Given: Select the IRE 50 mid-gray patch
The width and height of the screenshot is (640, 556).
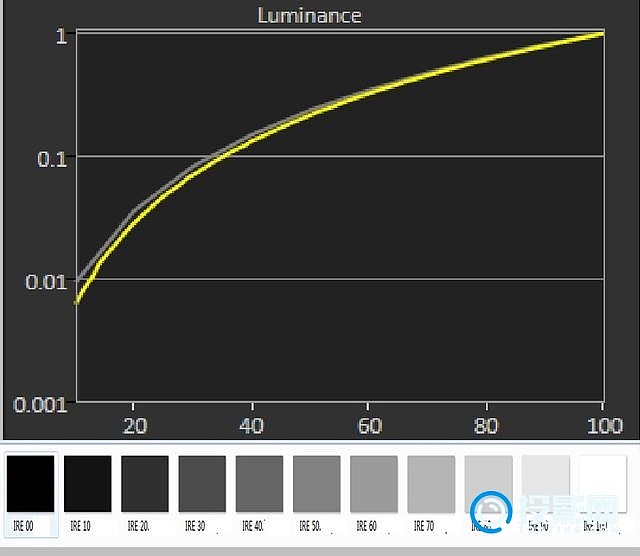Looking at the screenshot, I should pyautogui.click(x=317, y=485).
